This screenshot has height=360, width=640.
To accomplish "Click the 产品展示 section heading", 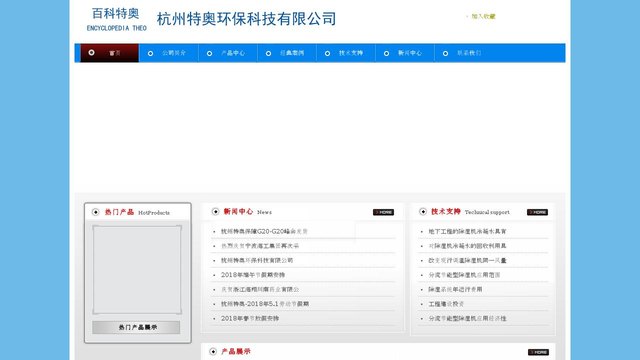I will 236,351.
